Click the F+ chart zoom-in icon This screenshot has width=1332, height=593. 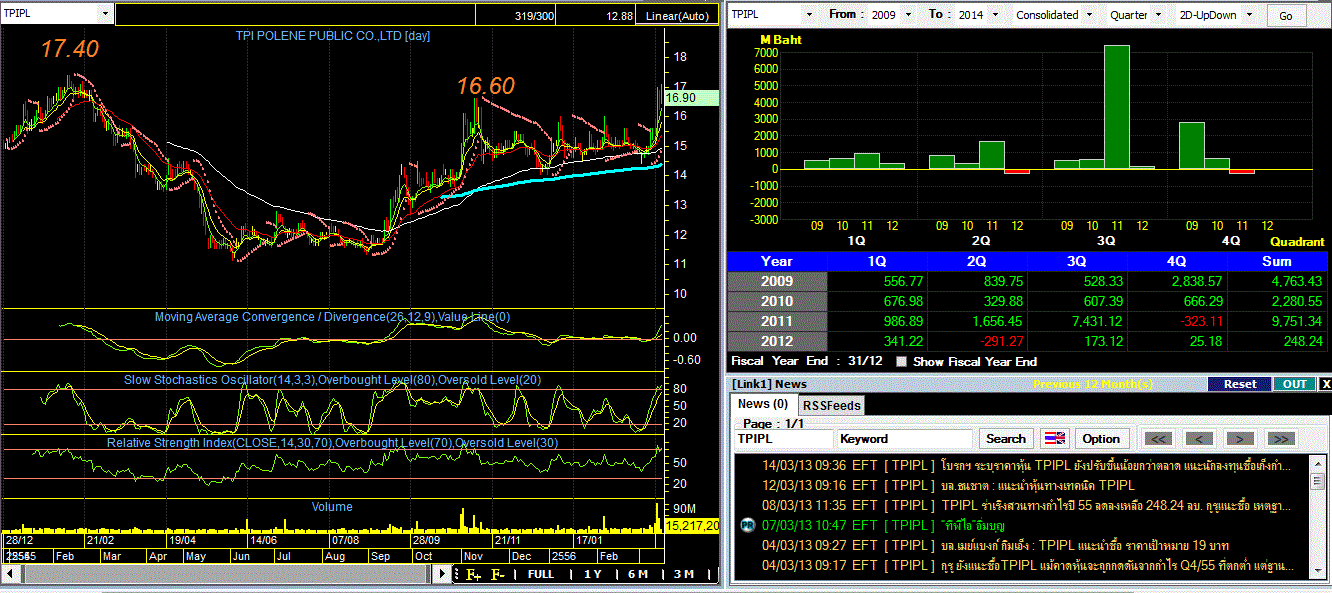pyautogui.click(x=473, y=575)
